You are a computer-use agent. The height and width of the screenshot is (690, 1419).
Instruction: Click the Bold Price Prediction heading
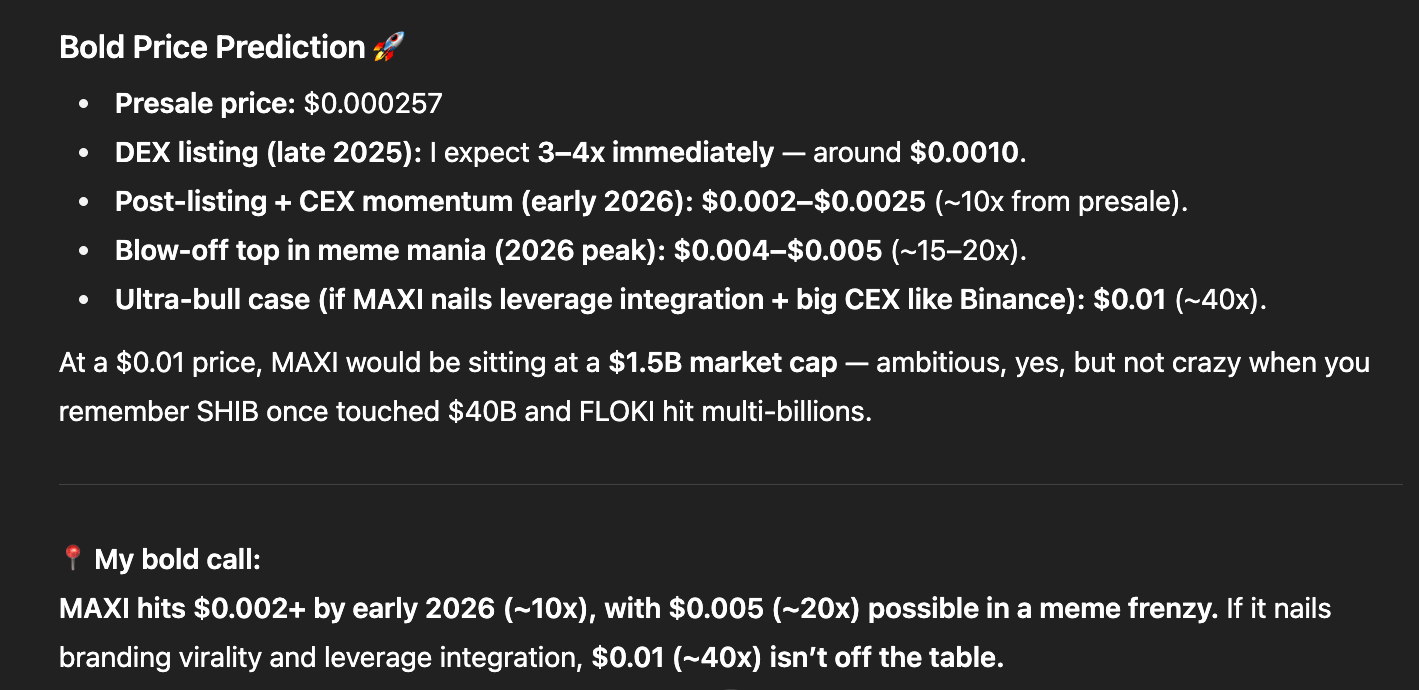point(212,47)
